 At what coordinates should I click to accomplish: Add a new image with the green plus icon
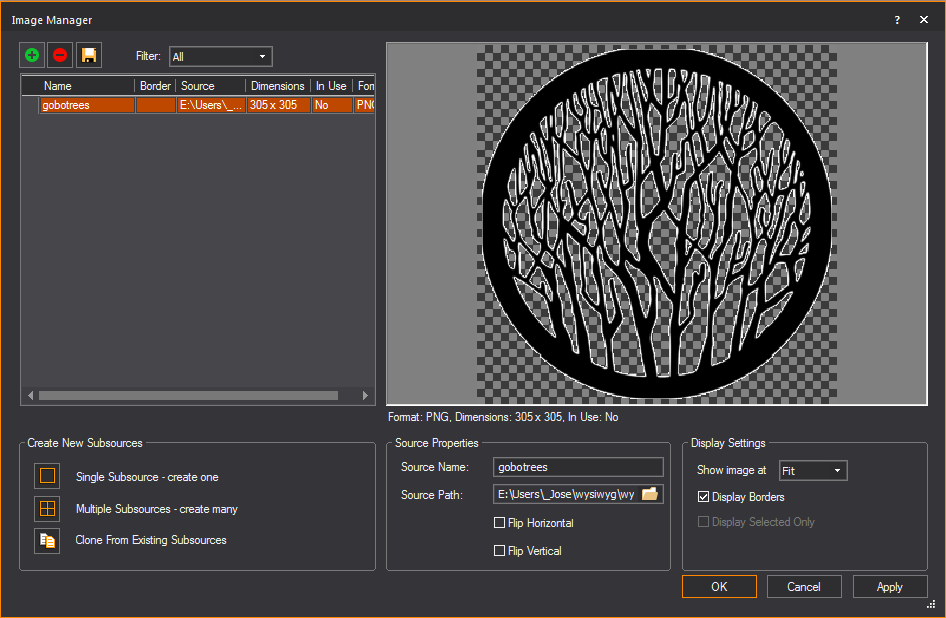(x=31, y=55)
